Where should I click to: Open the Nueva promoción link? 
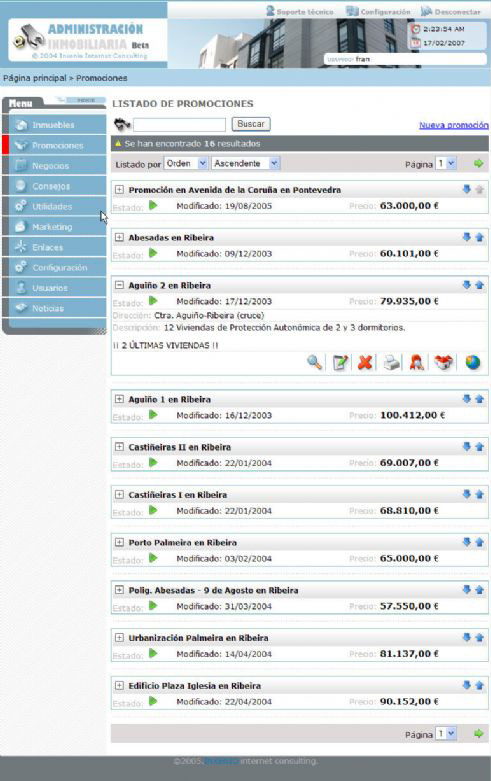pyautogui.click(x=454, y=125)
